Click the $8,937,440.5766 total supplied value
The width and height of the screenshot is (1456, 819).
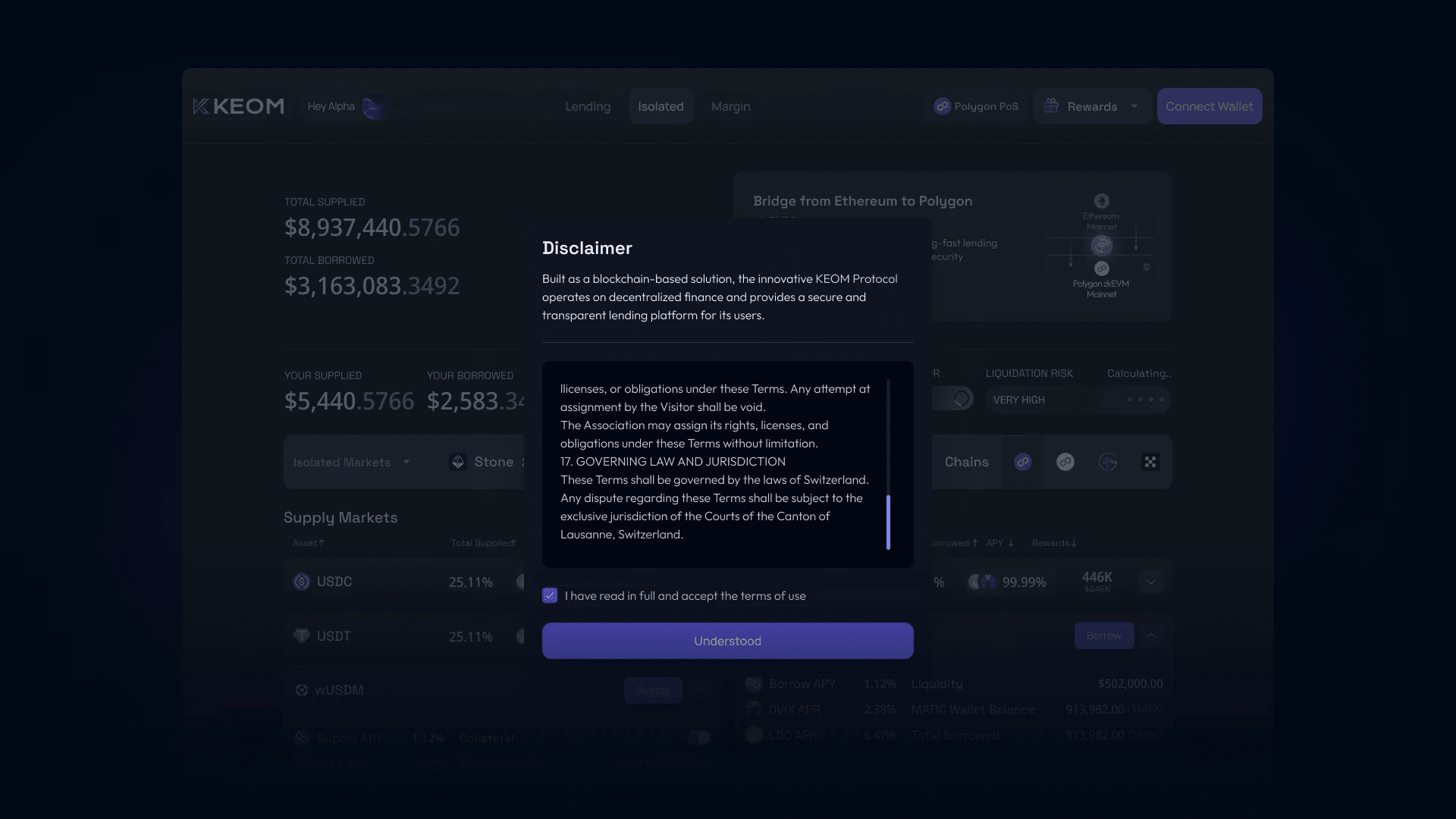372,227
